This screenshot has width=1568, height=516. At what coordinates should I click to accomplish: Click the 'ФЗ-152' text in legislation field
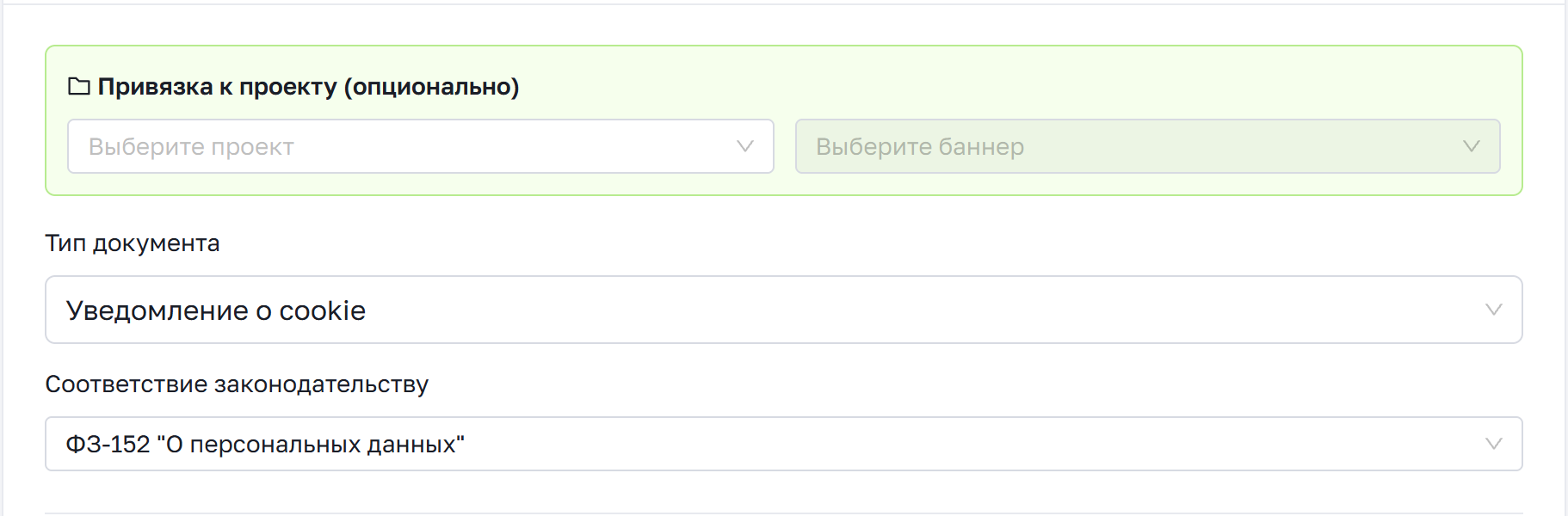pyautogui.click(x=108, y=445)
